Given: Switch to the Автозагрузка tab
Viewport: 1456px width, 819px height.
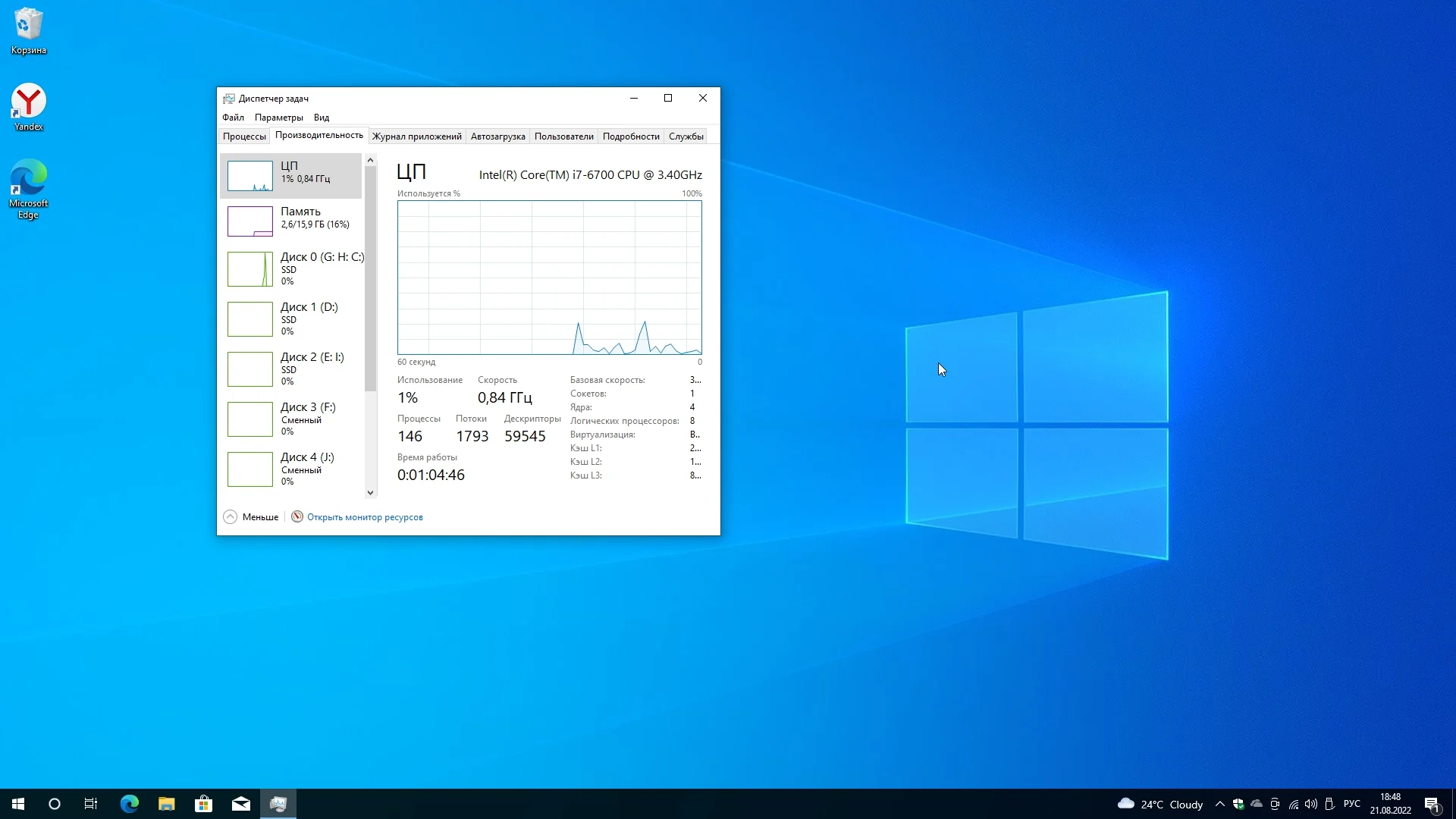Looking at the screenshot, I should click(x=497, y=136).
